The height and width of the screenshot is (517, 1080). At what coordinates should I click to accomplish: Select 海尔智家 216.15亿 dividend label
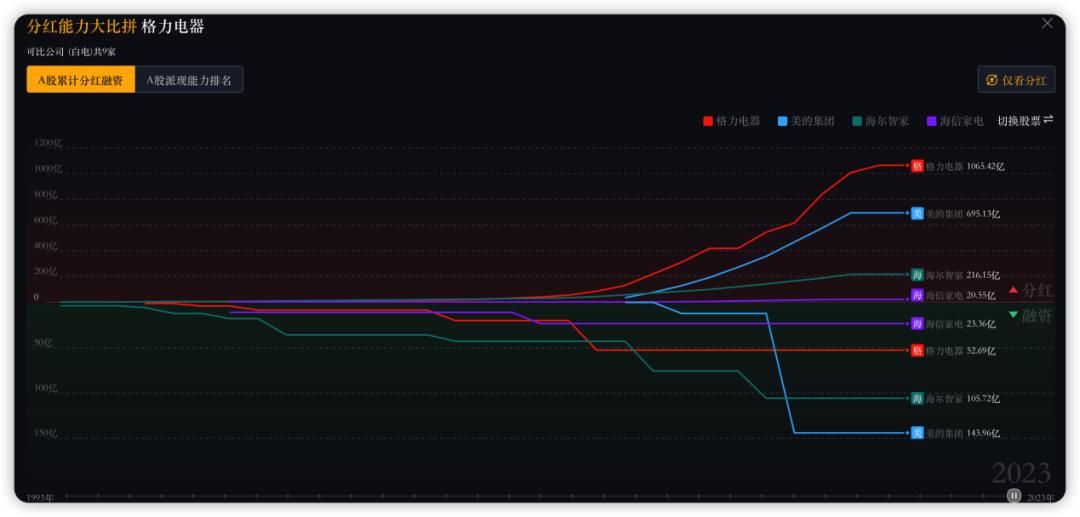[x=963, y=275]
